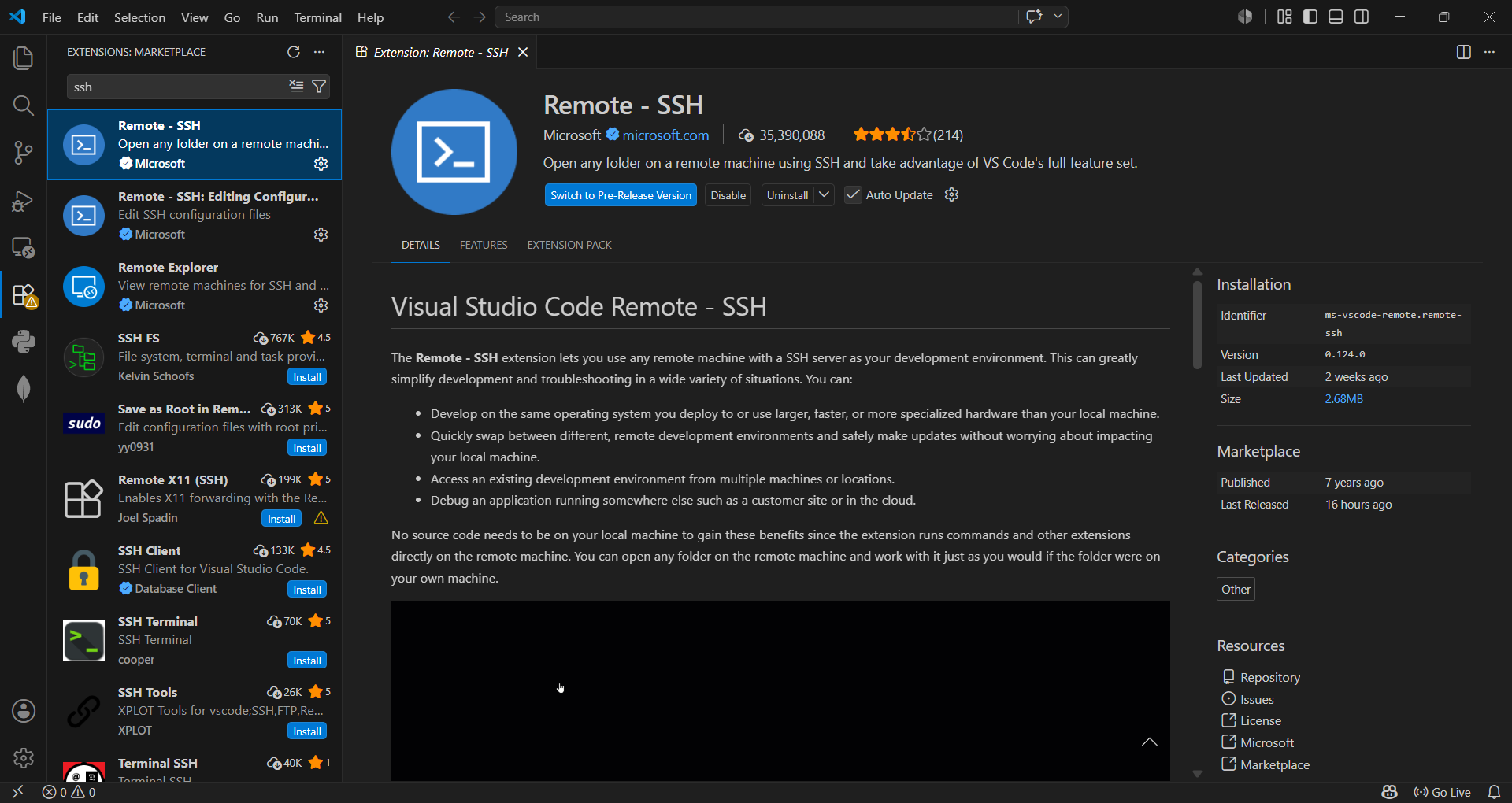Open the File menu
Viewport: 1512px width, 803px height.
click(52, 17)
